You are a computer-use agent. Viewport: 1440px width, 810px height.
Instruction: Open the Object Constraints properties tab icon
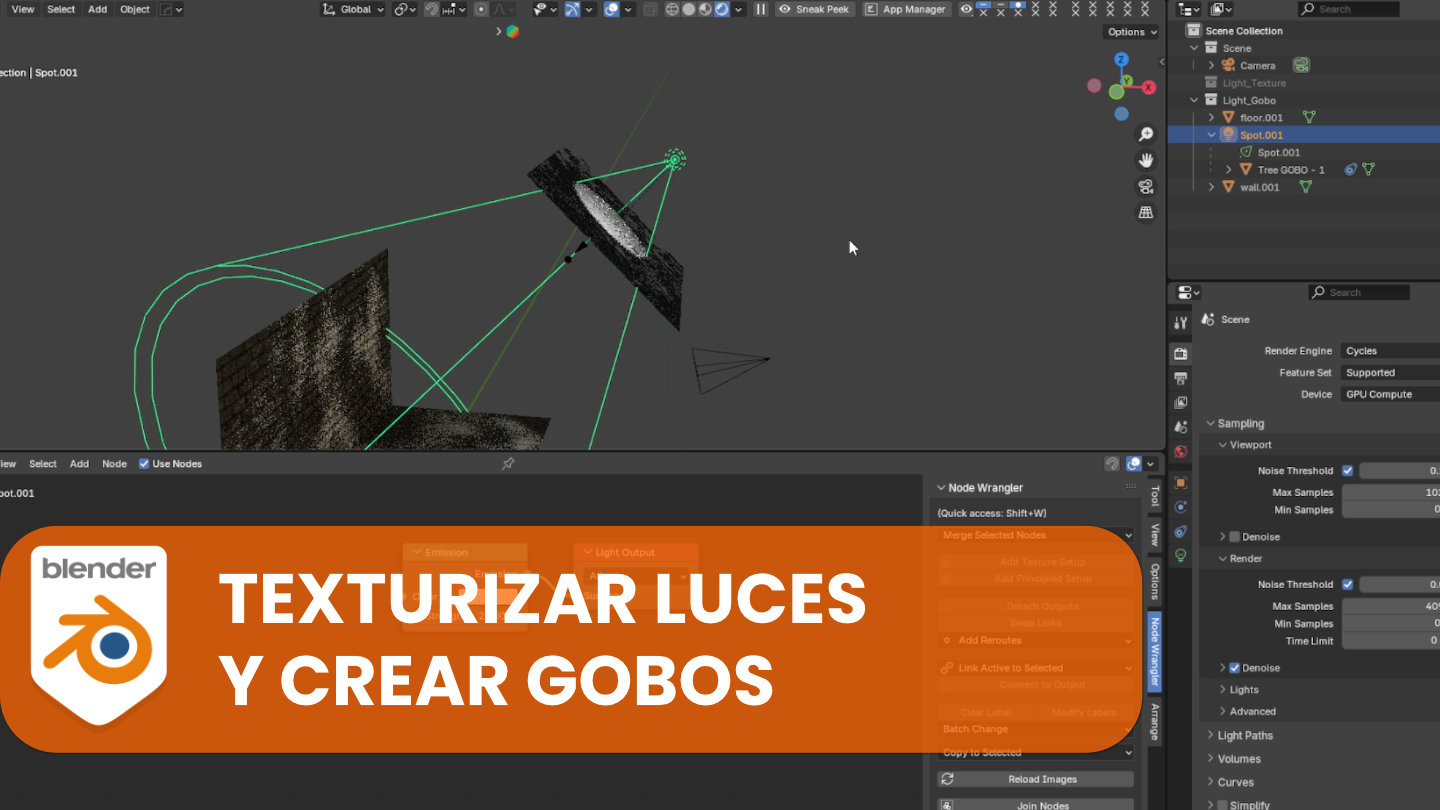1181,531
